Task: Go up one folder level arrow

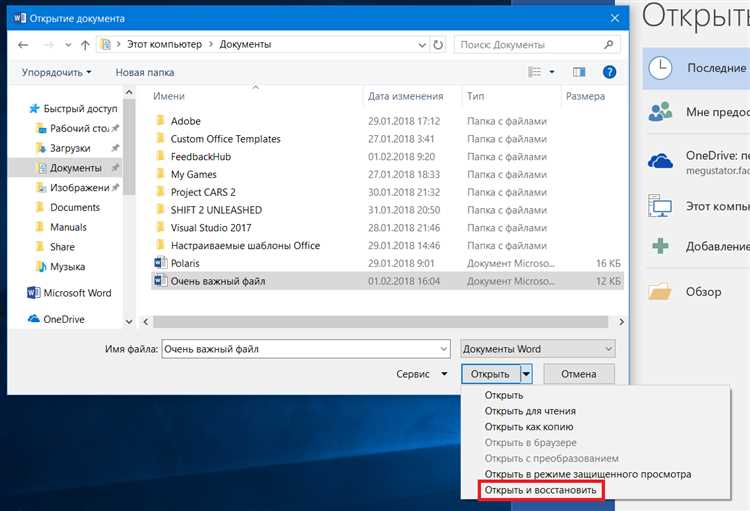Action: click(x=85, y=45)
